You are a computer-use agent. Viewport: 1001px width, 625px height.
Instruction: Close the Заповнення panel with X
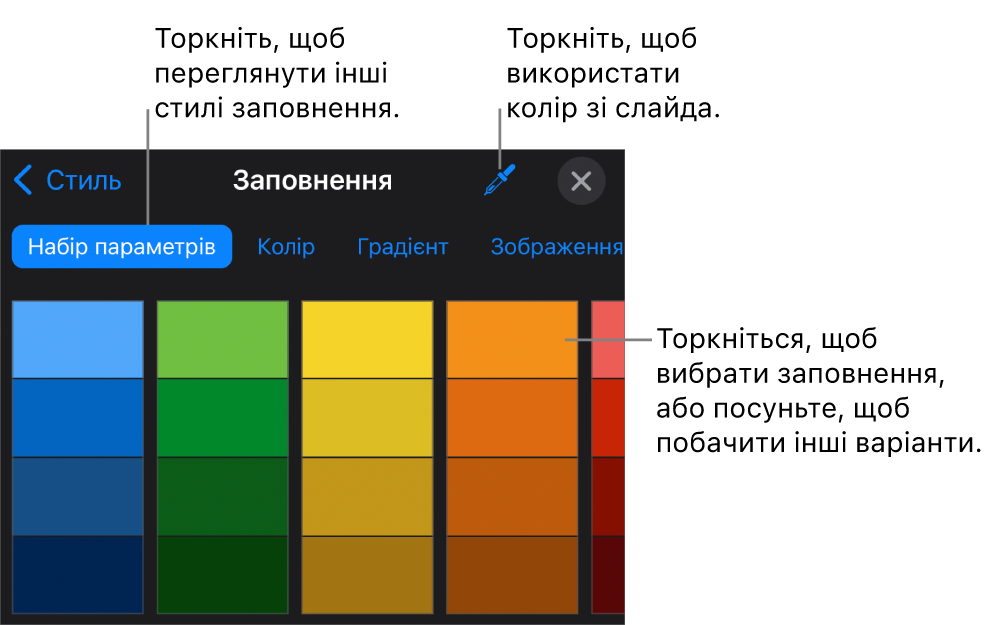pos(581,181)
